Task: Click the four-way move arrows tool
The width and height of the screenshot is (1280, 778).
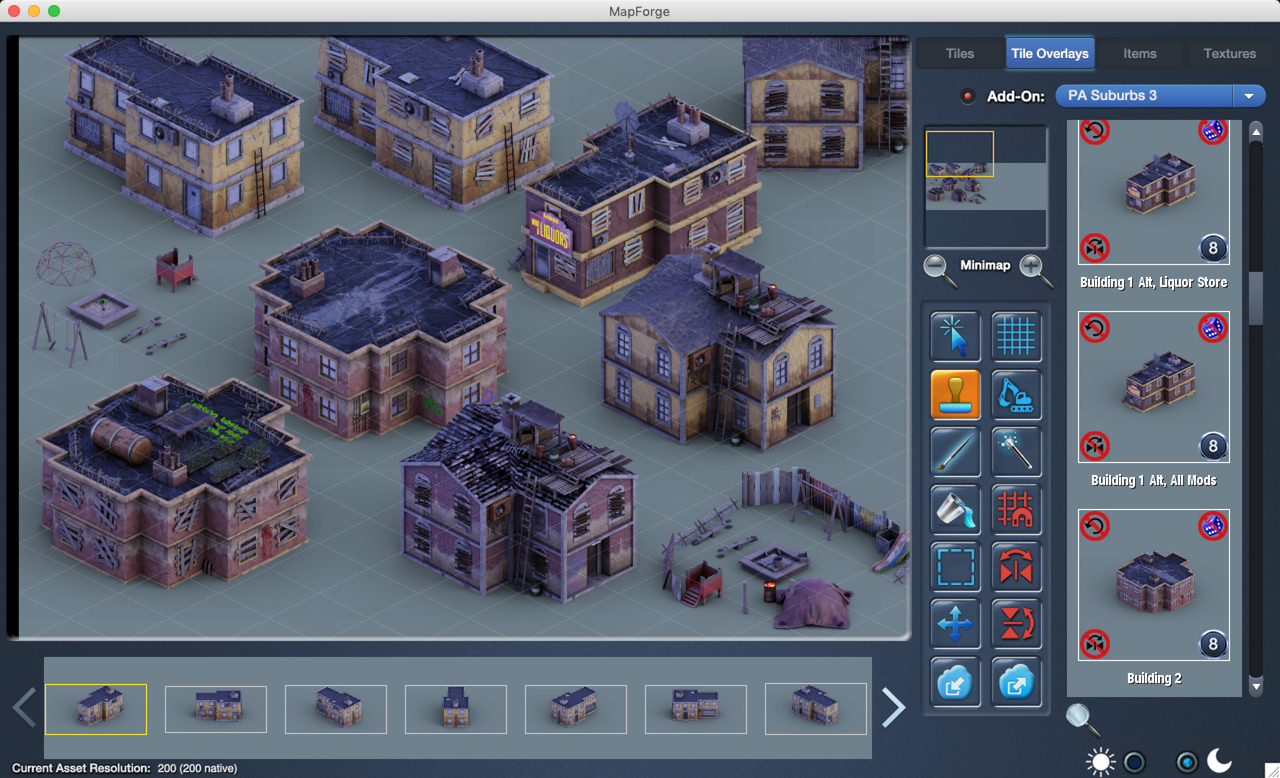Action: 955,625
